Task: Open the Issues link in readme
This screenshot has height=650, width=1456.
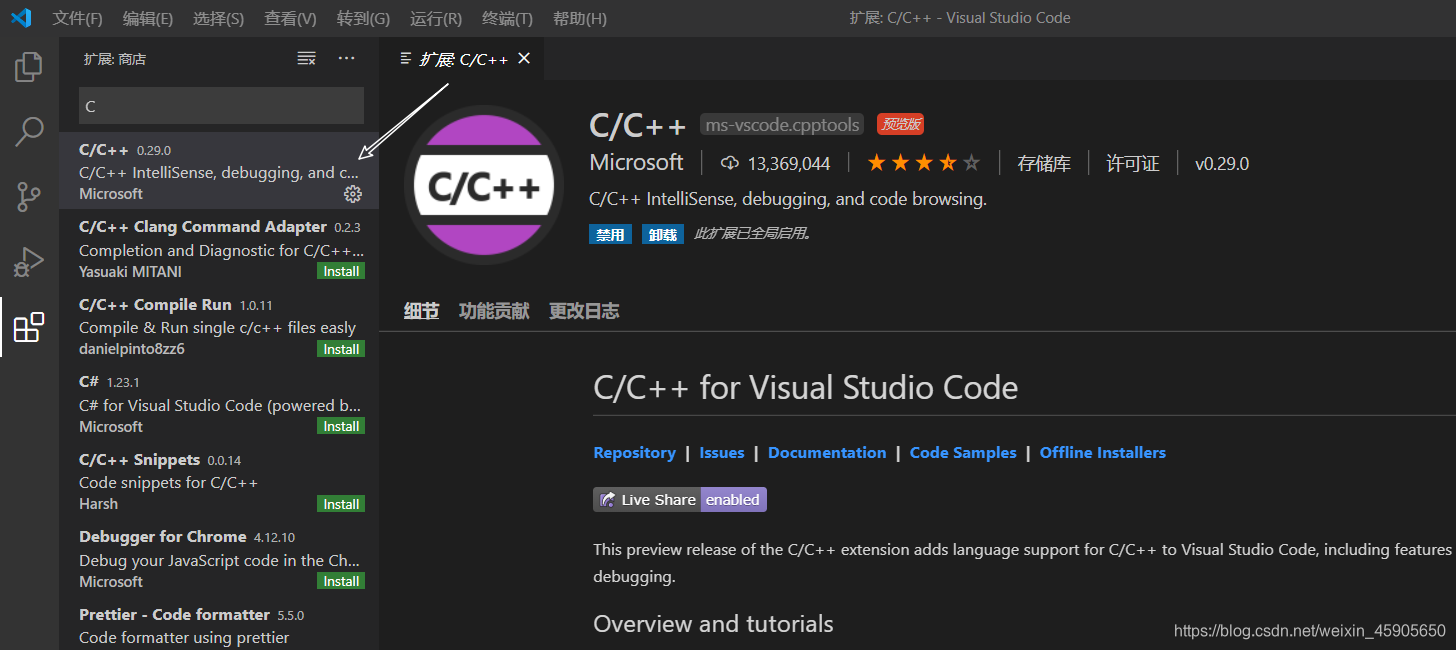Action: (x=721, y=452)
